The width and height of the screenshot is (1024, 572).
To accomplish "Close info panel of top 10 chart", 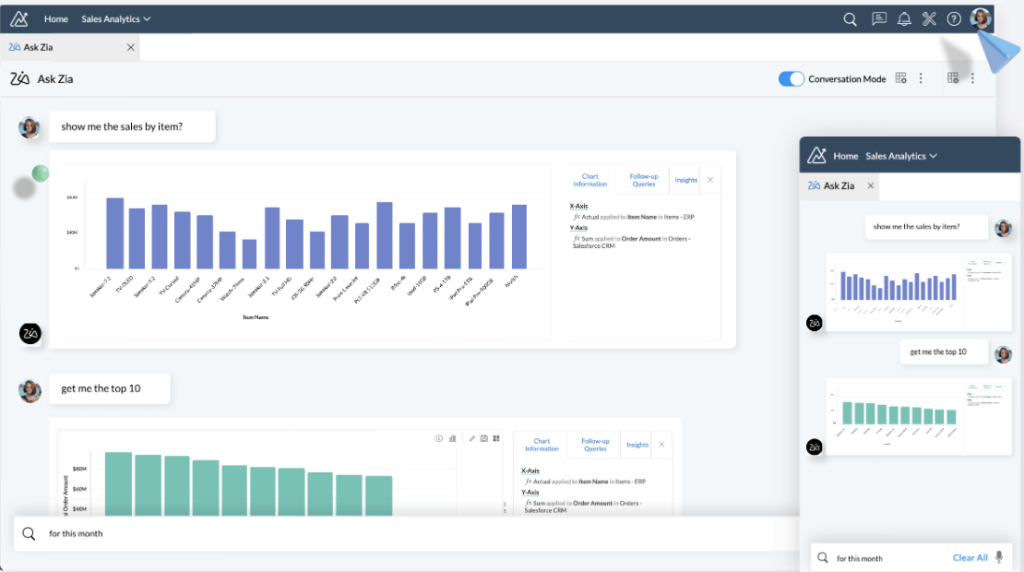I will click(x=662, y=445).
